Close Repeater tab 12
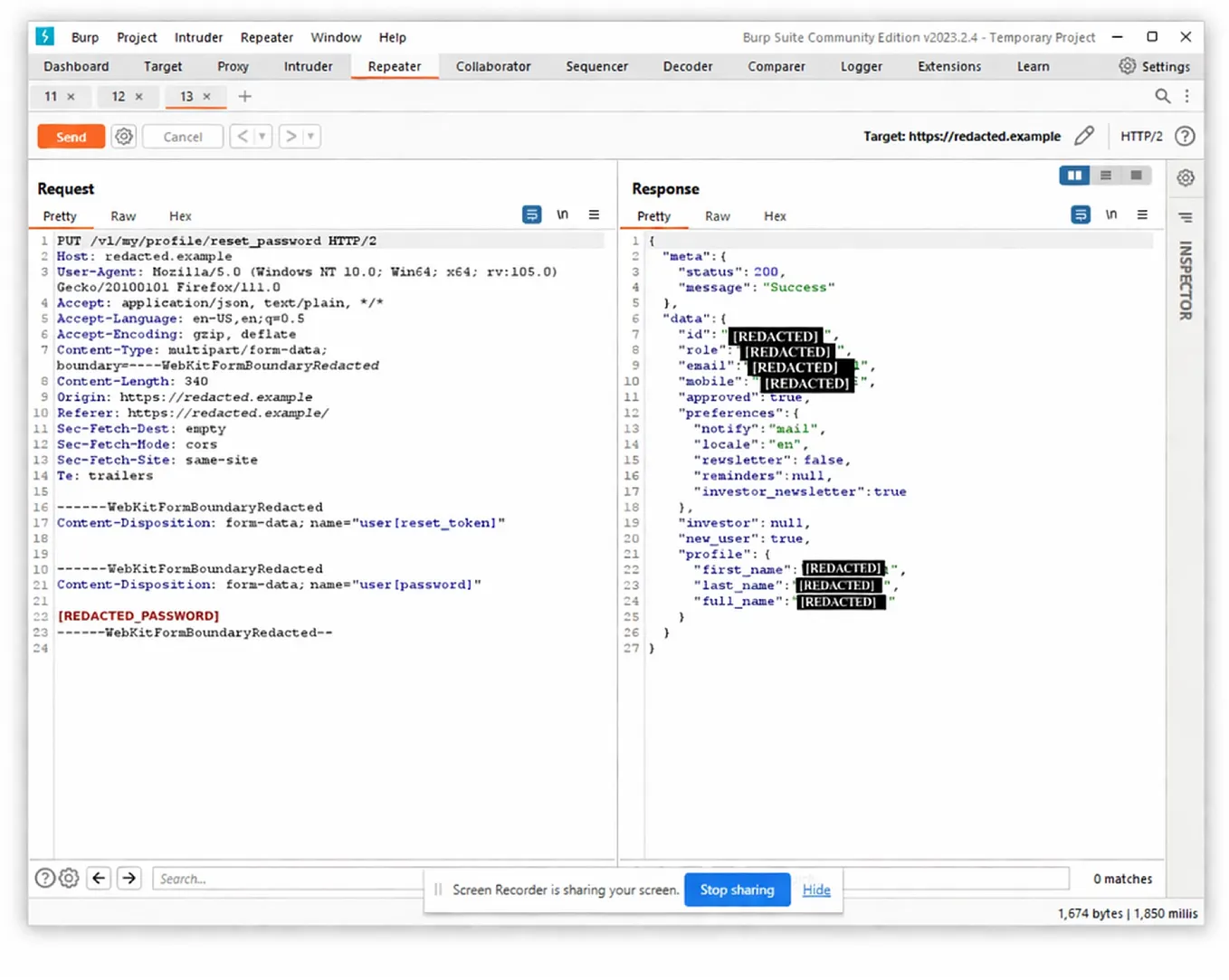Viewport: 1229px width, 980px height. pyautogui.click(x=138, y=96)
